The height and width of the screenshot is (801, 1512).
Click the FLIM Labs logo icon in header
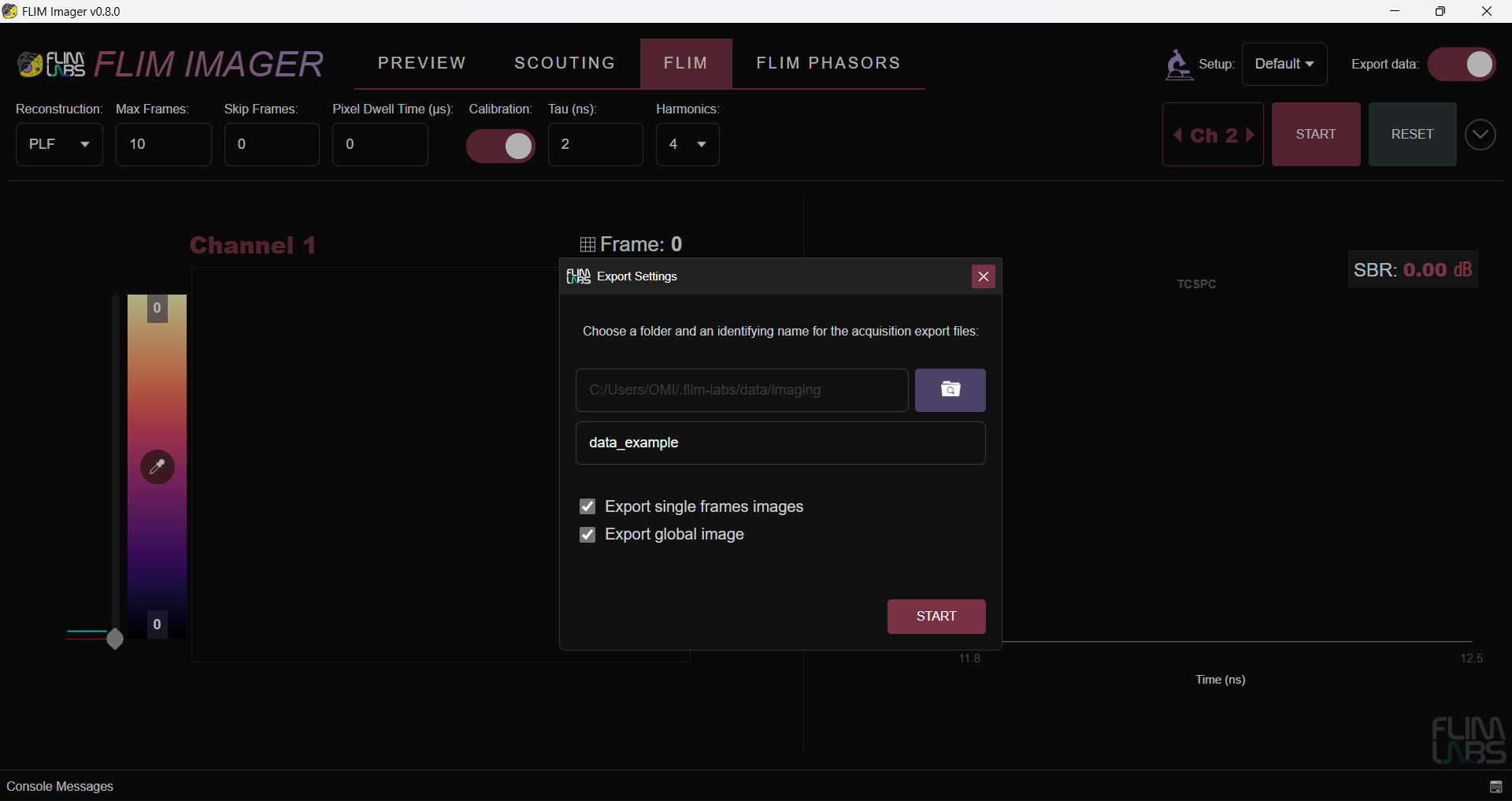51,65
